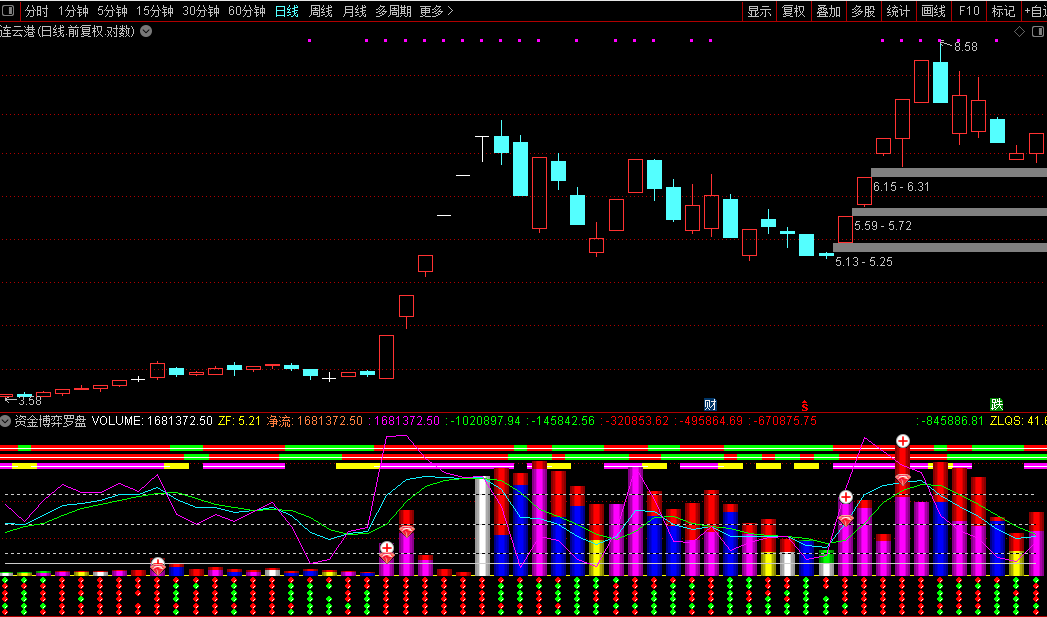Click the 资金博弈罗盘 indicator name
The width and height of the screenshot is (1047, 617).
[51, 421]
